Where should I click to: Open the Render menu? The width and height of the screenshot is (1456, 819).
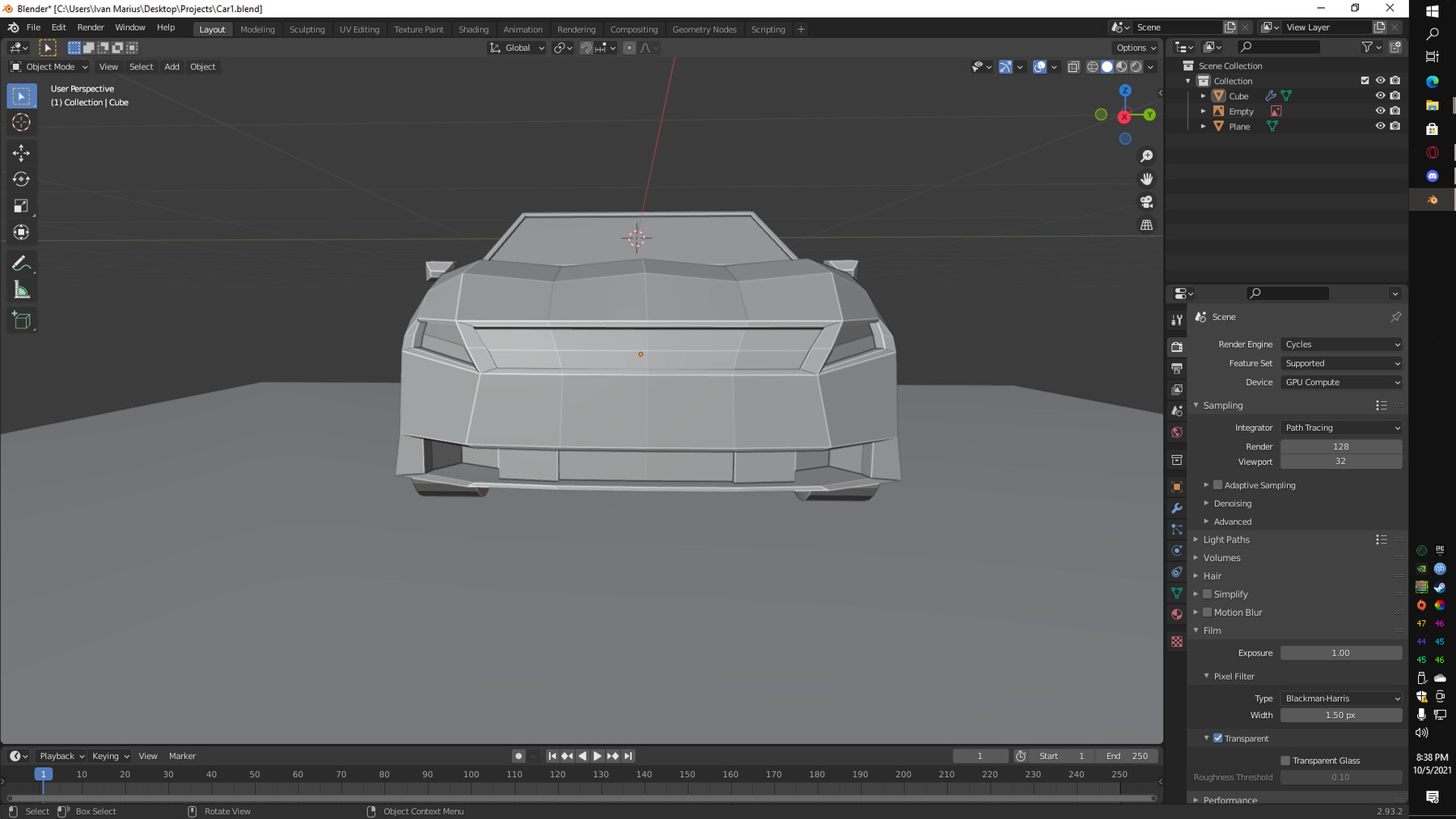point(91,27)
